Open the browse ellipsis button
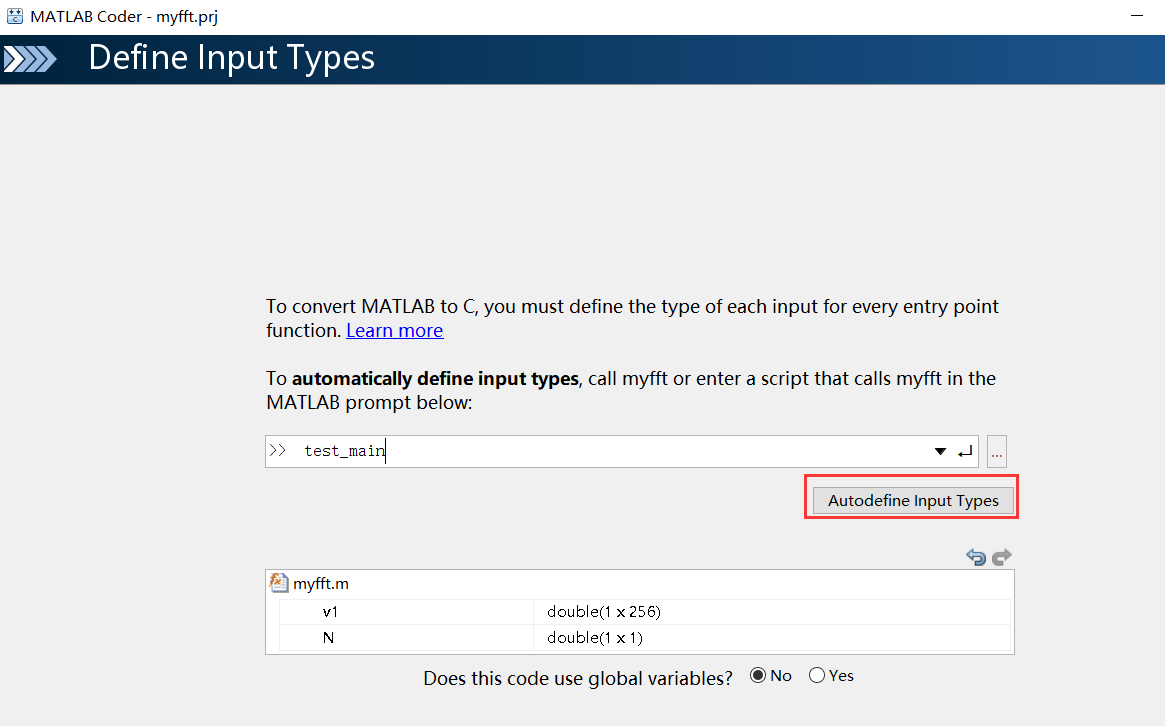 996,452
